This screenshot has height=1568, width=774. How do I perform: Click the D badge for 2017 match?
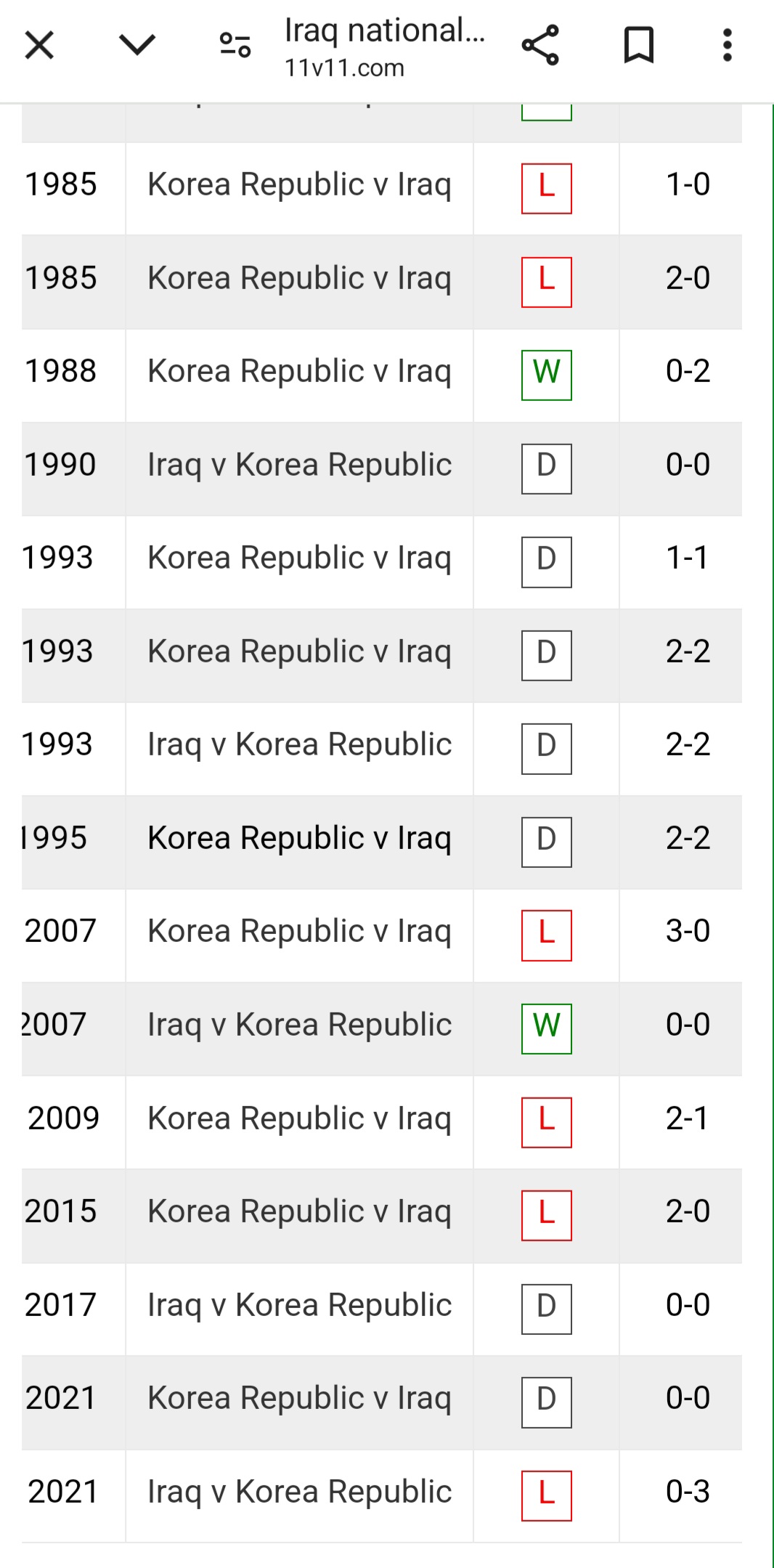pos(546,1309)
